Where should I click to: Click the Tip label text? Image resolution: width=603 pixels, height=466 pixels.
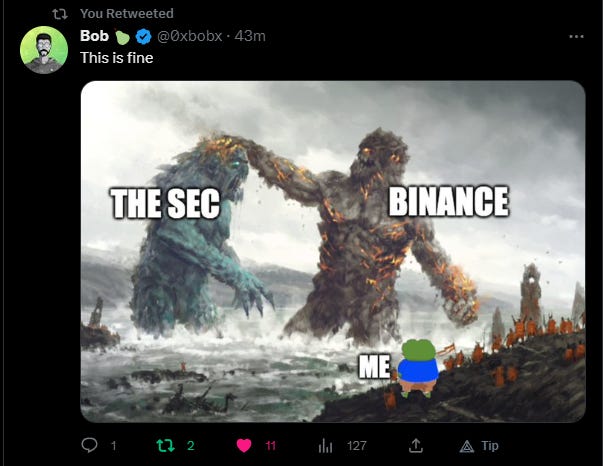tap(490, 446)
